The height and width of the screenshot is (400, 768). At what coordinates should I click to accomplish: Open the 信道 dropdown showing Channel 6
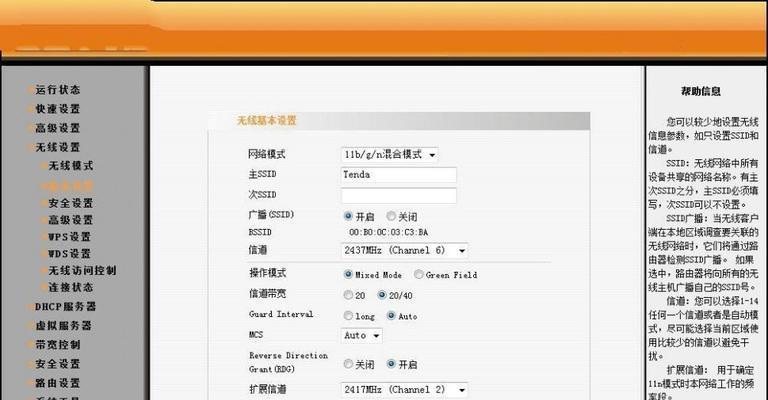point(404,251)
